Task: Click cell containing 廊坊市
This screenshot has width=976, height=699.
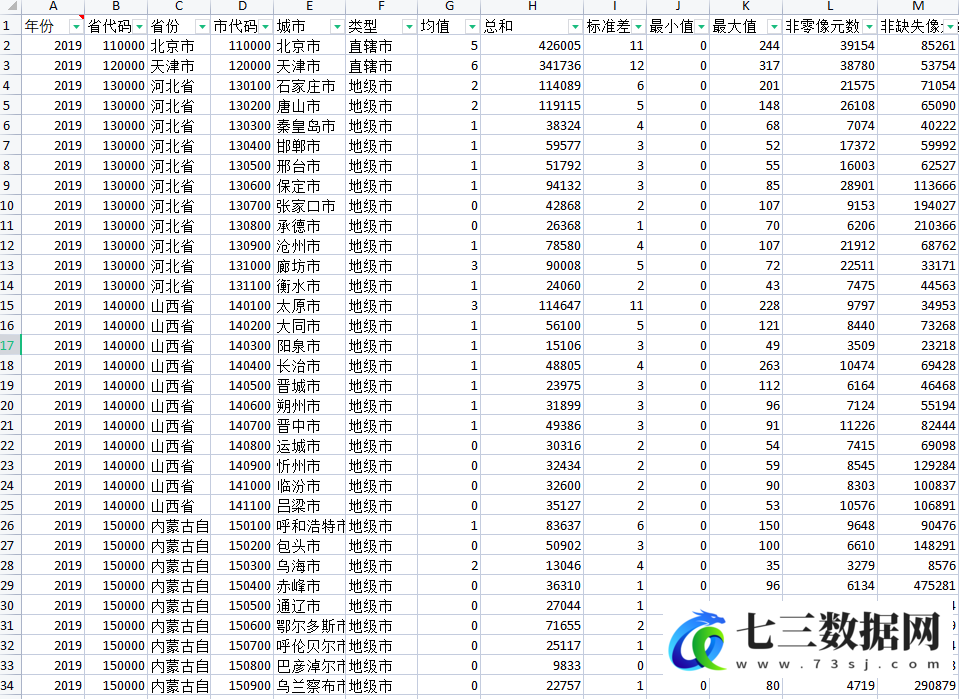Action: tap(309, 266)
